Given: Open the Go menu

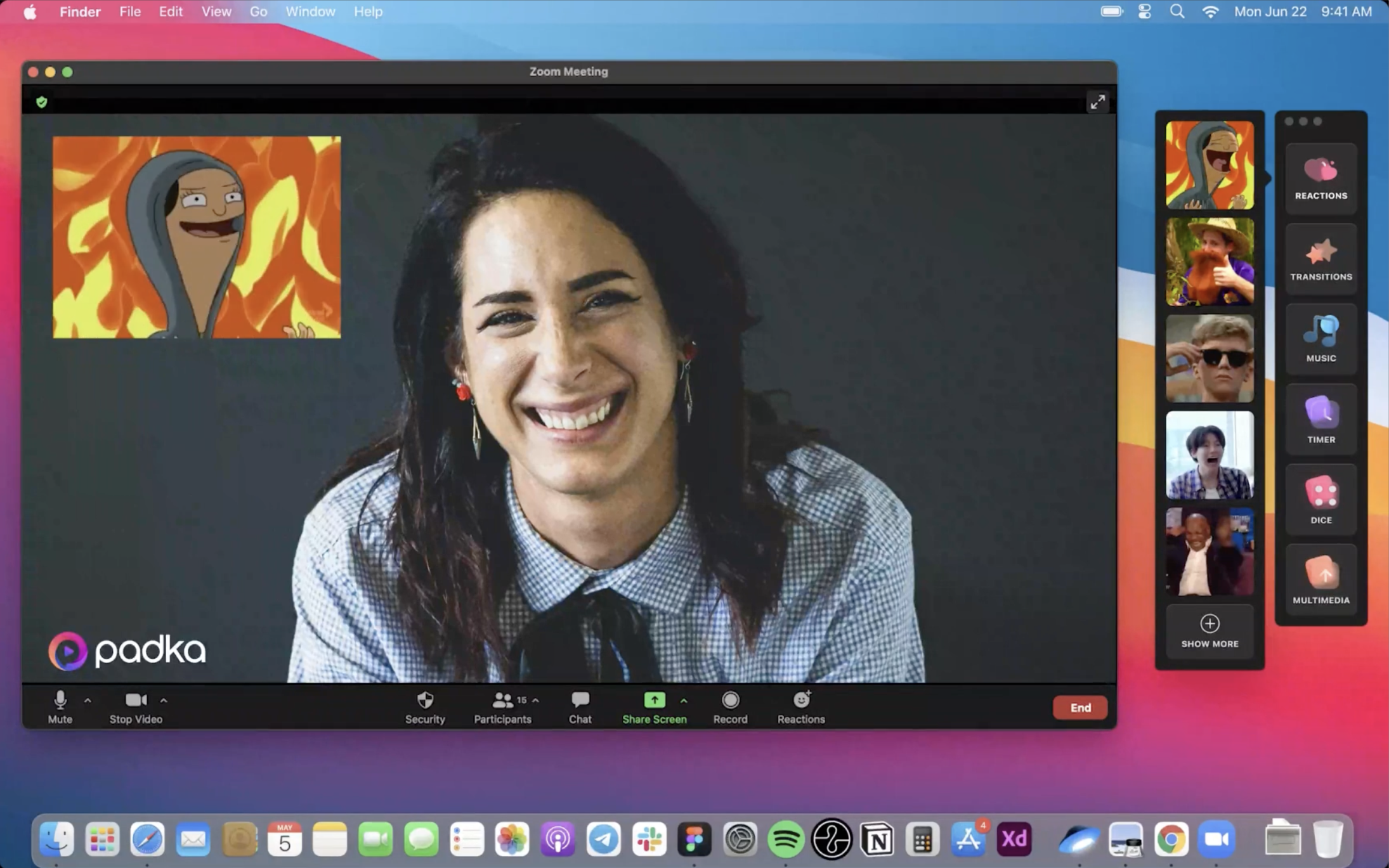Looking at the screenshot, I should pos(258,11).
